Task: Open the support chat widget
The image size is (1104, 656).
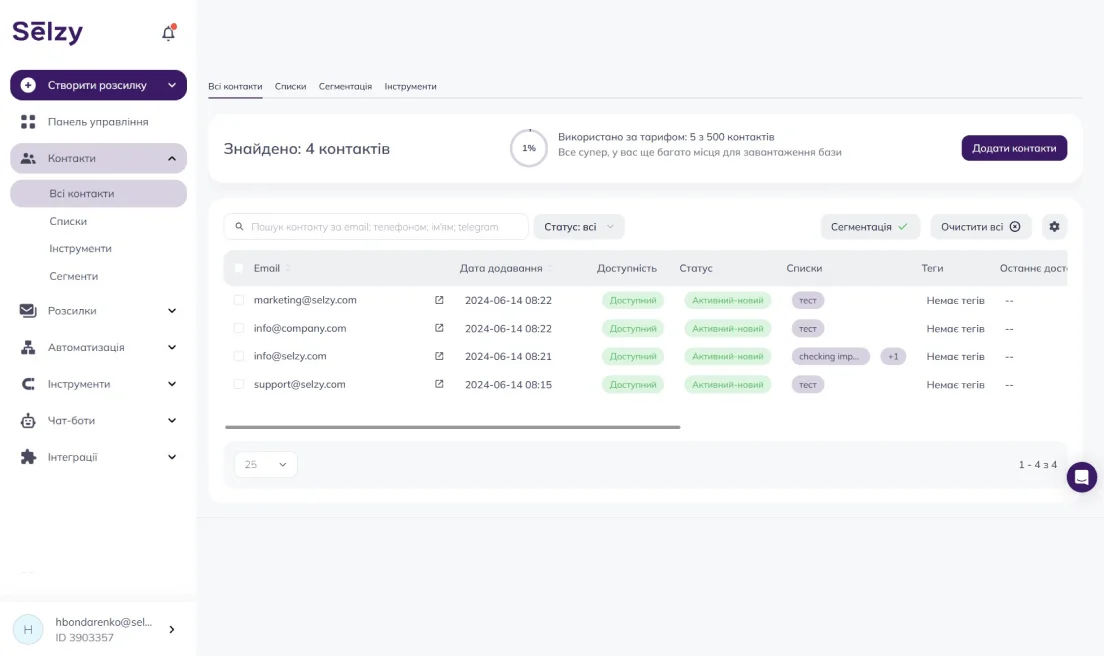Action: pos(1081,477)
